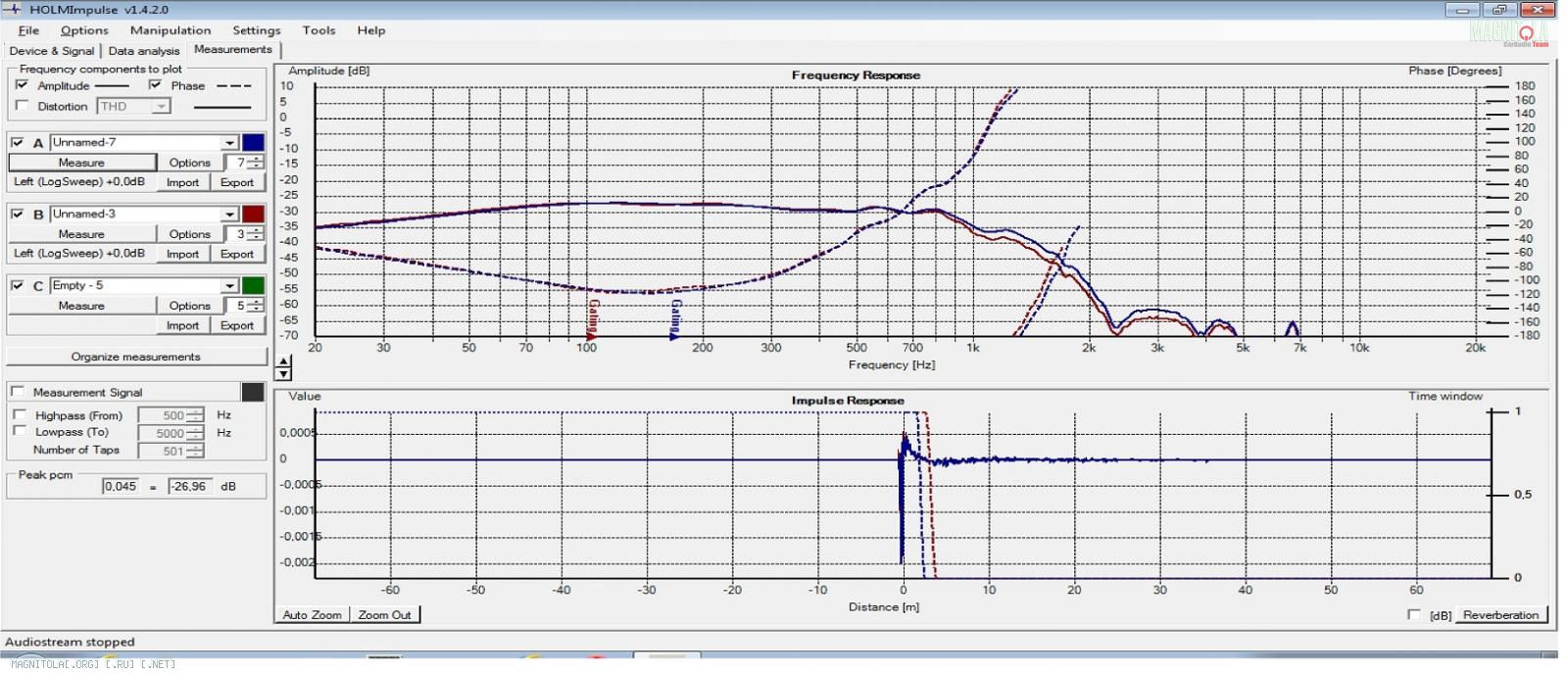Click Options button for slot B
Viewport: 1568px width, 673px height.
coord(189,234)
